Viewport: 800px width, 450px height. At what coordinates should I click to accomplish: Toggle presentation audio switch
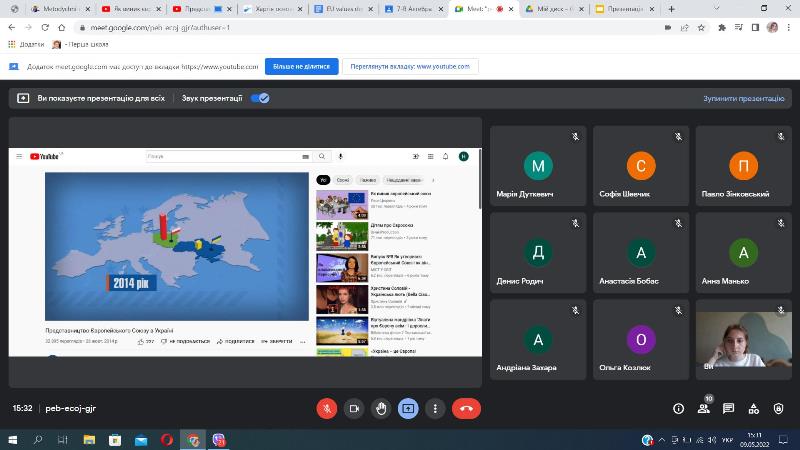[260, 98]
